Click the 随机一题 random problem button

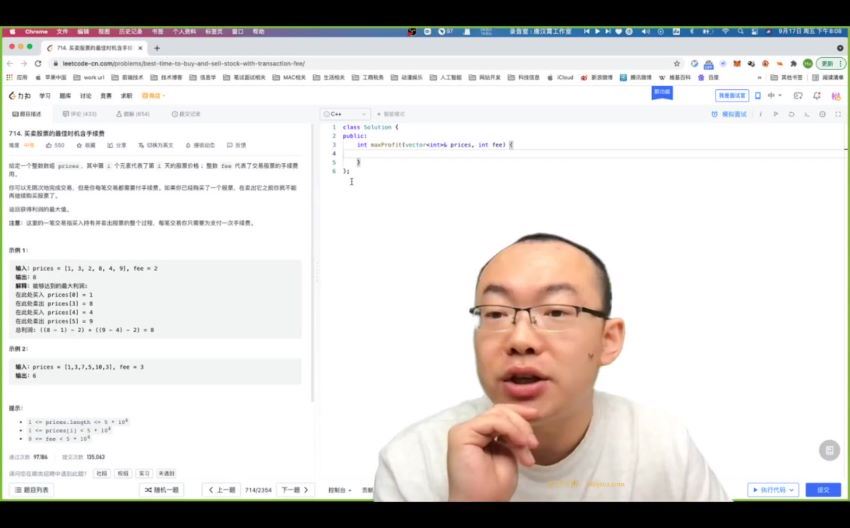click(x=162, y=490)
